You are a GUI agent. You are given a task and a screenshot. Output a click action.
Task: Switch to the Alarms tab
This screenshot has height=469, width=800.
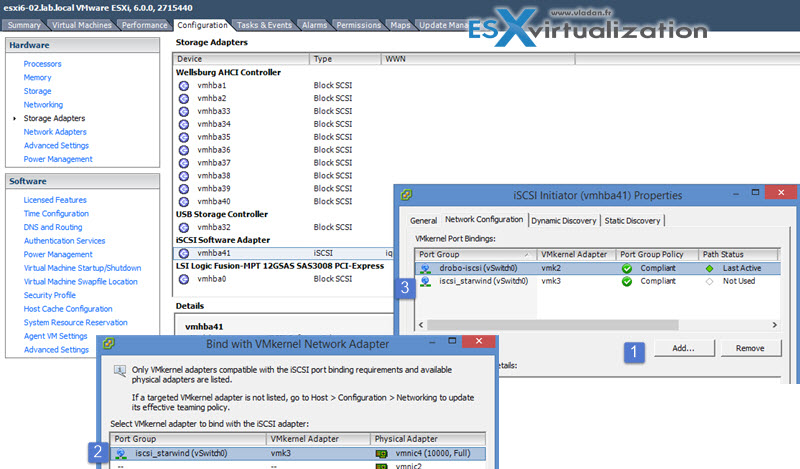[314, 25]
